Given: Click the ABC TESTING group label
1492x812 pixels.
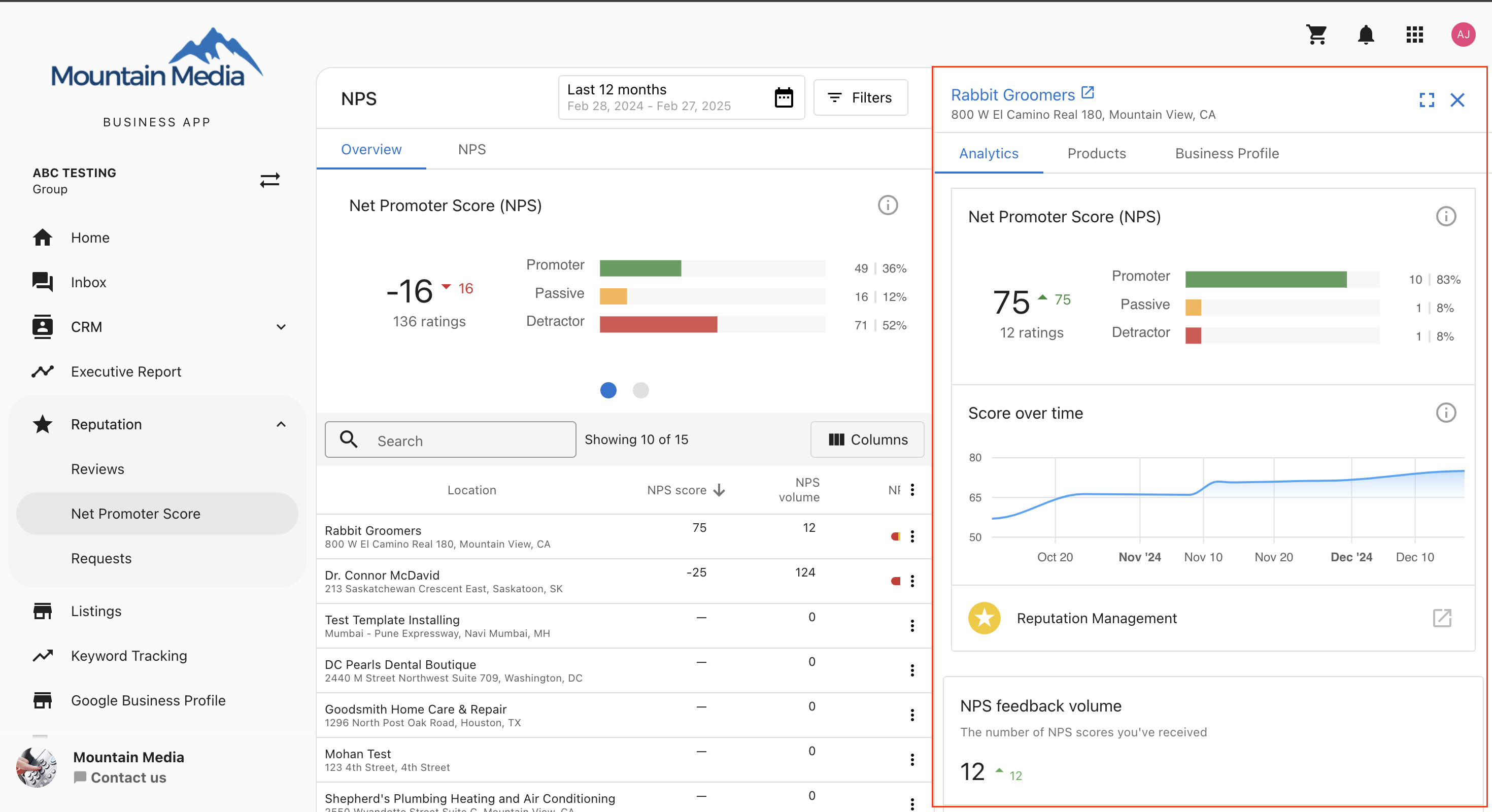Looking at the screenshot, I should click(74, 173).
